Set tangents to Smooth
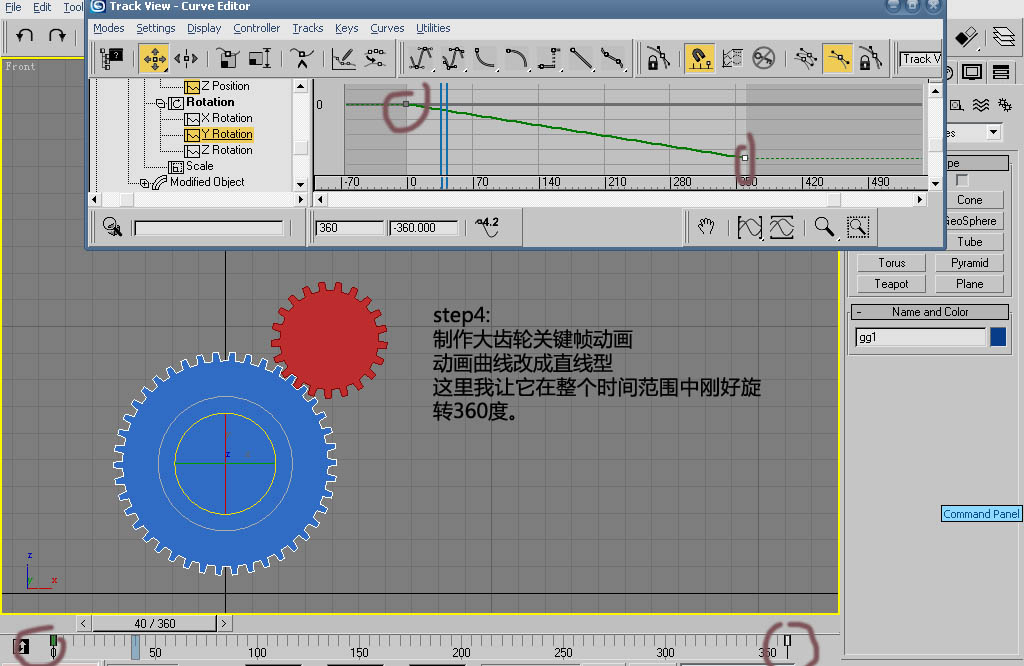The width and height of the screenshot is (1024, 666). (x=612, y=59)
